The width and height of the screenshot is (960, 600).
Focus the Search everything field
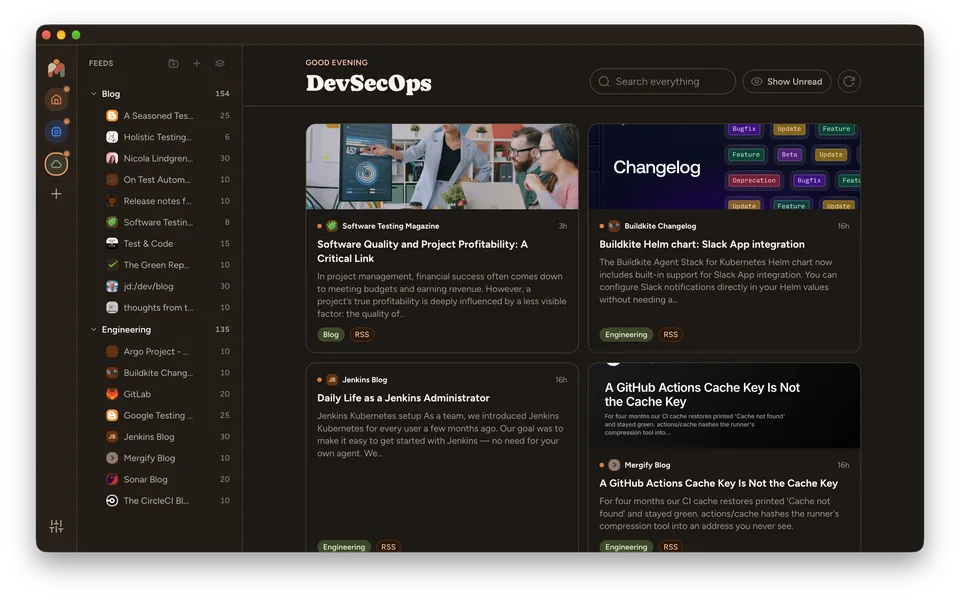(662, 81)
